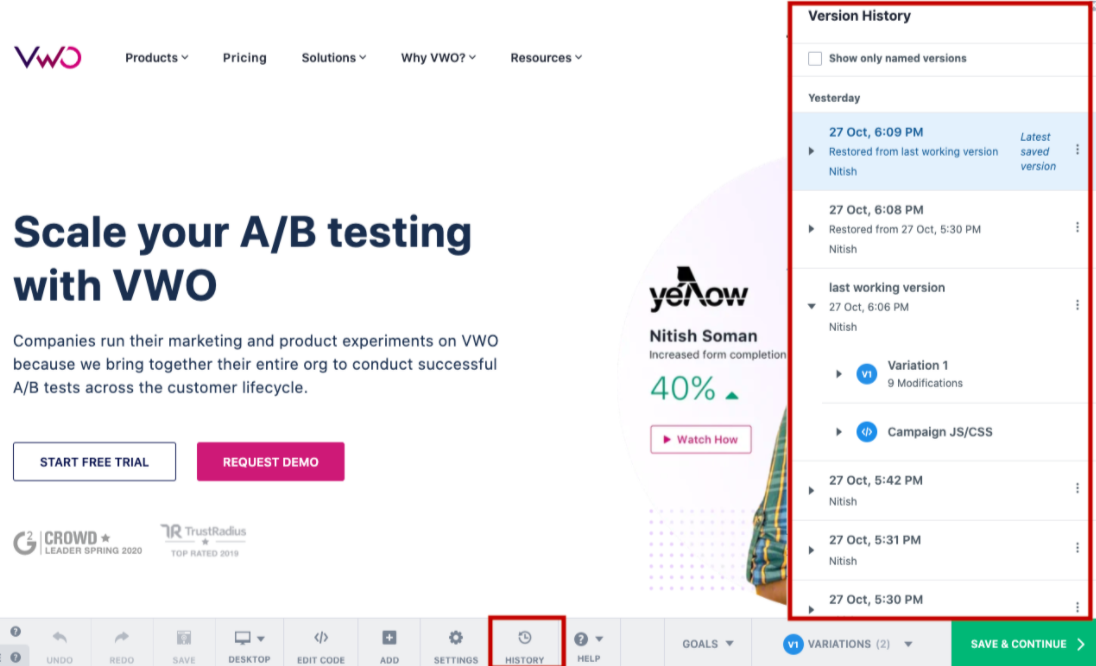Select 'Restored from last working version' text
The image size is (1096, 666).
coord(913,152)
